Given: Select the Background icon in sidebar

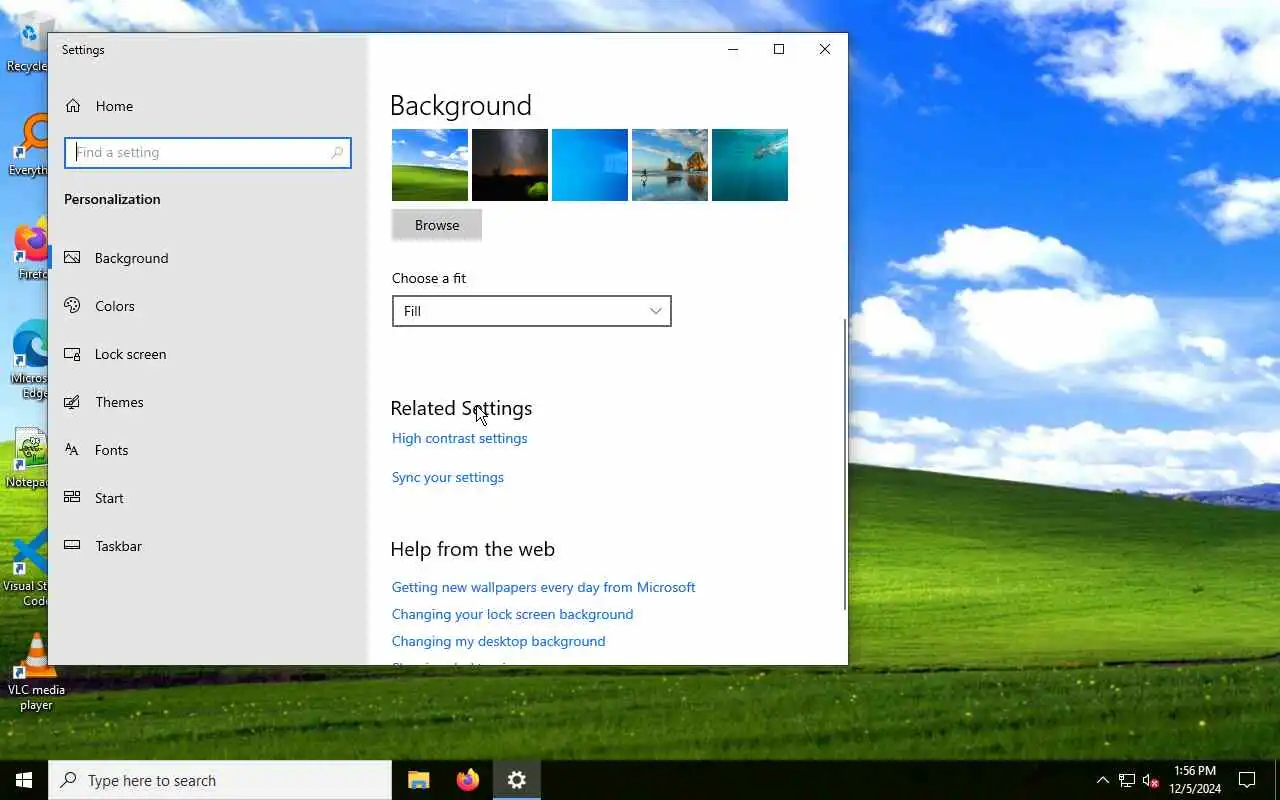Looking at the screenshot, I should (72, 258).
